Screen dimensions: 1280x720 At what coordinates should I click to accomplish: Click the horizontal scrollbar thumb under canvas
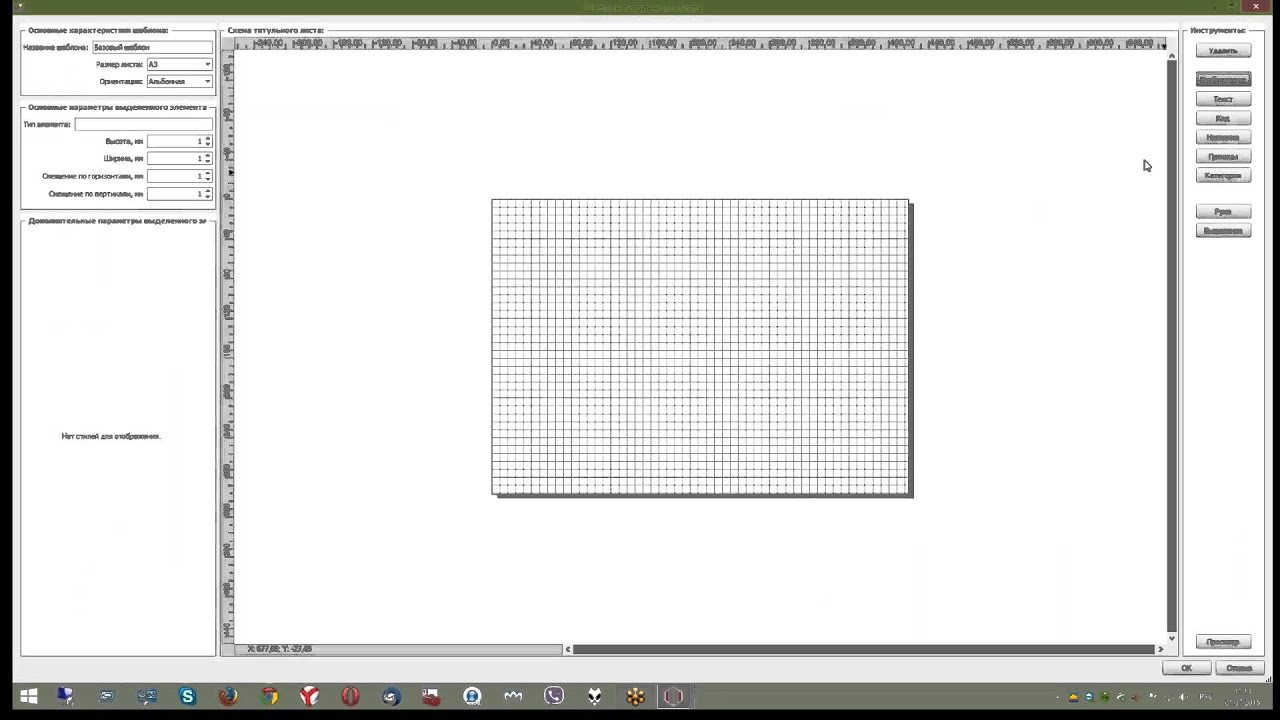(864, 649)
